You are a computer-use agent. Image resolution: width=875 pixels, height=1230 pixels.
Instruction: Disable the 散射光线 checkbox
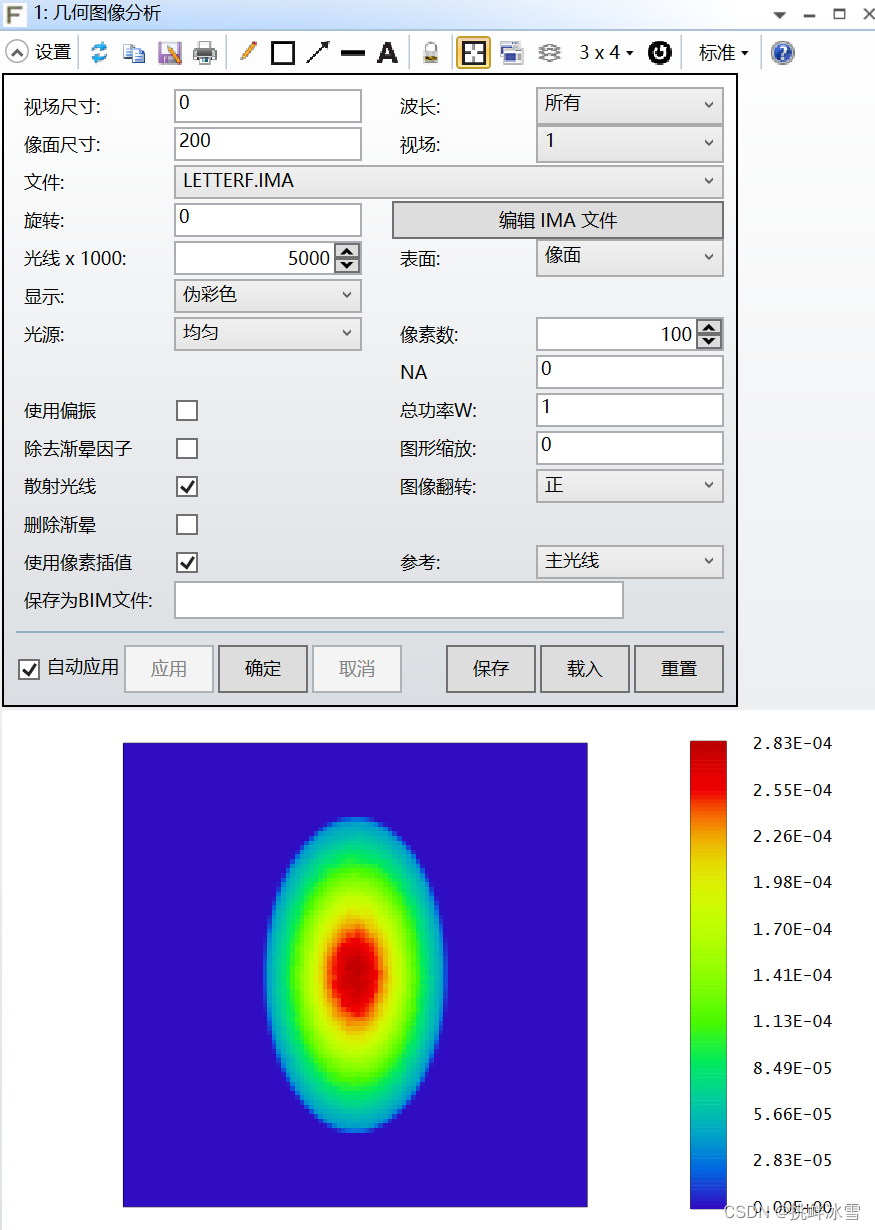coord(187,486)
